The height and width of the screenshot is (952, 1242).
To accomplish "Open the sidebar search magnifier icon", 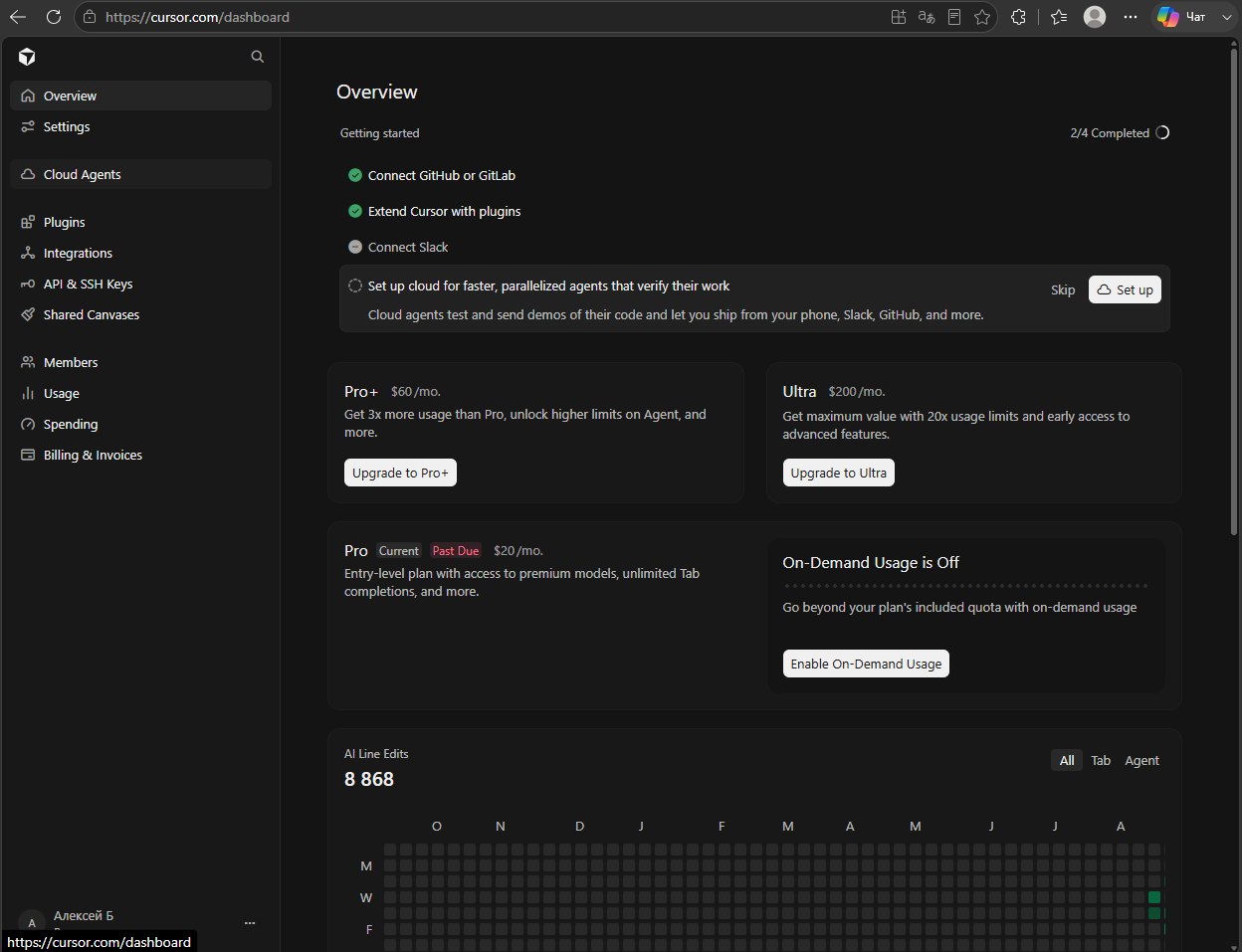I will tap(258, 57).
